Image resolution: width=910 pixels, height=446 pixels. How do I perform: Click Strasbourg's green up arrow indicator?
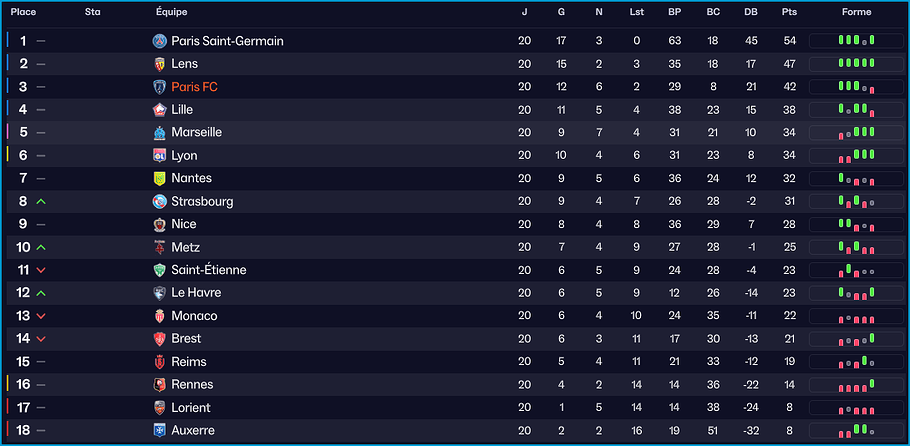[x=41, y=202]
